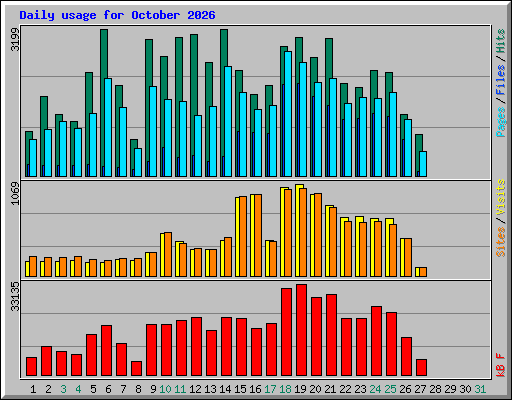
Task: Click the cyan files bar for day 27
Action: coord(423,164)
